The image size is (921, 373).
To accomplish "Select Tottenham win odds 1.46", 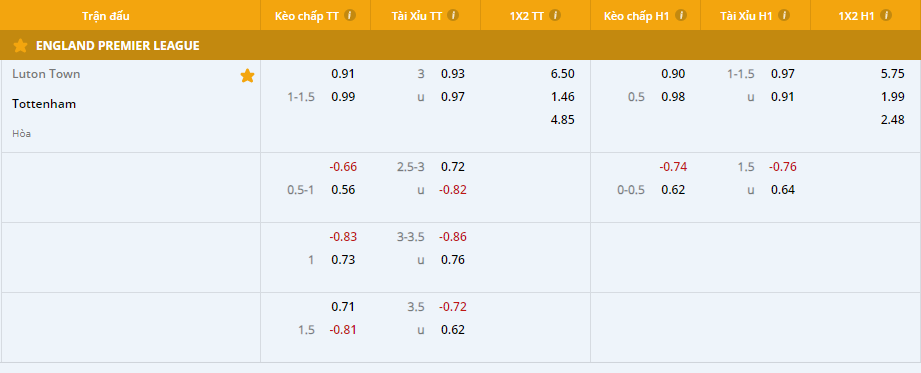I will (x=563, y=96).
